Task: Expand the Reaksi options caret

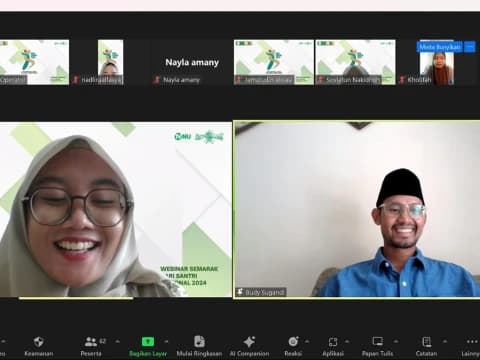Action: pyautogui.click(x=307, y=342)
